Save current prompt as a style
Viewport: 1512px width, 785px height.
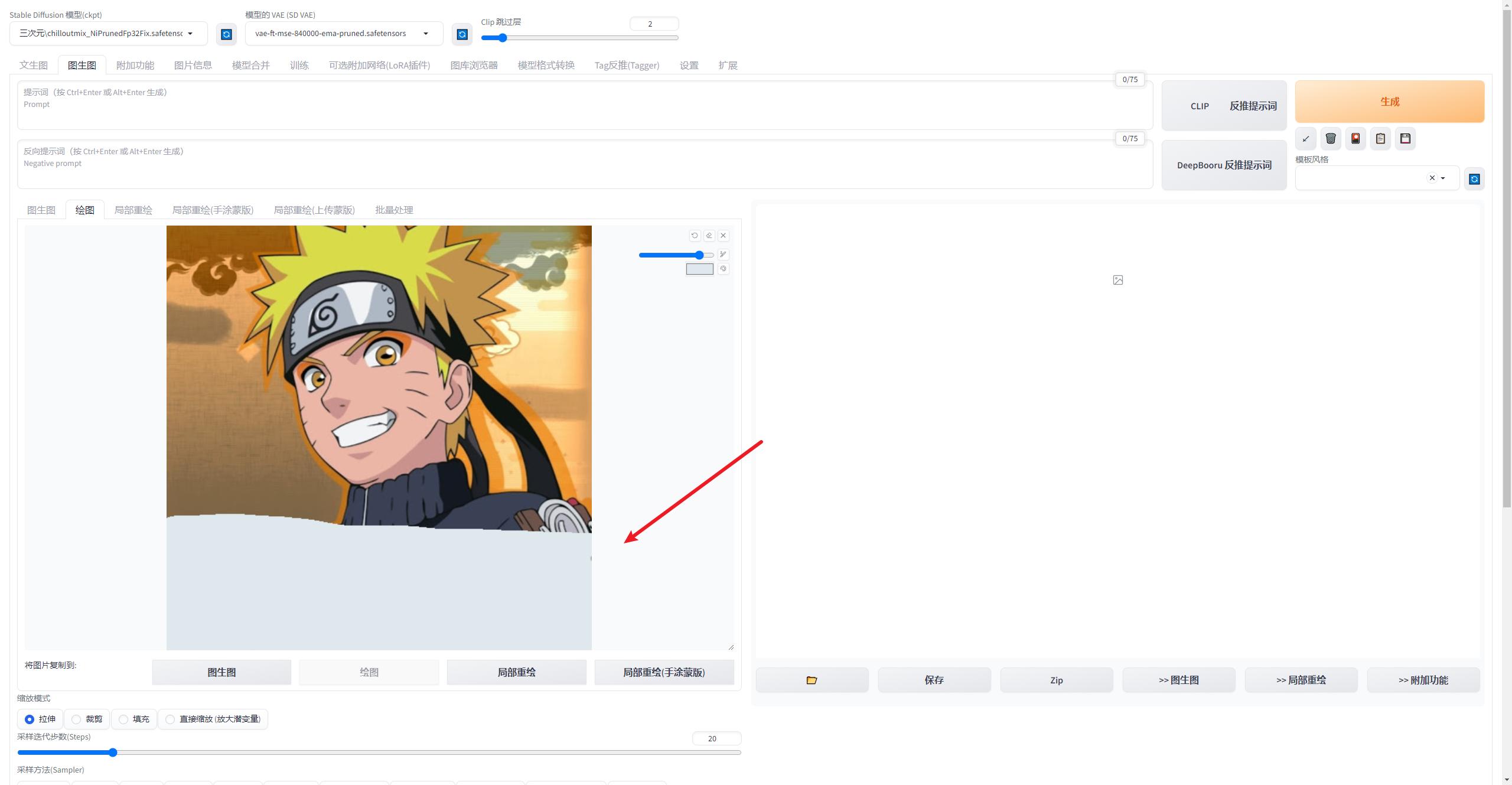point(1405,138)
